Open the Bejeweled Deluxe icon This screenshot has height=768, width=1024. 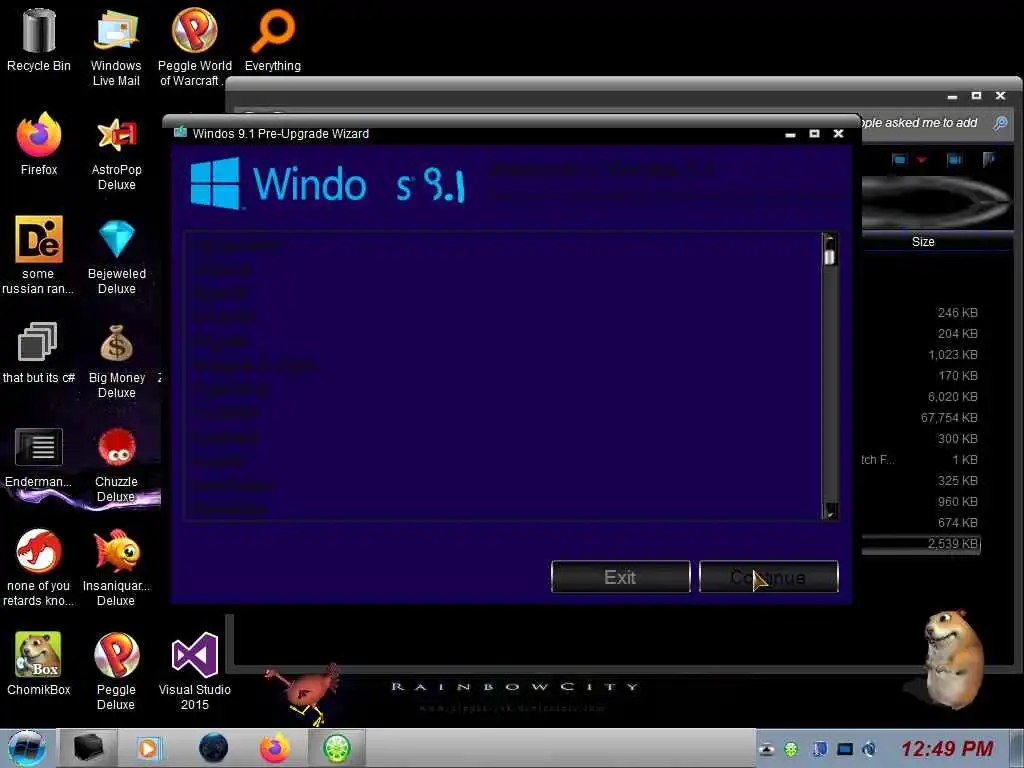pyautogui.click(x=116, y=255)
